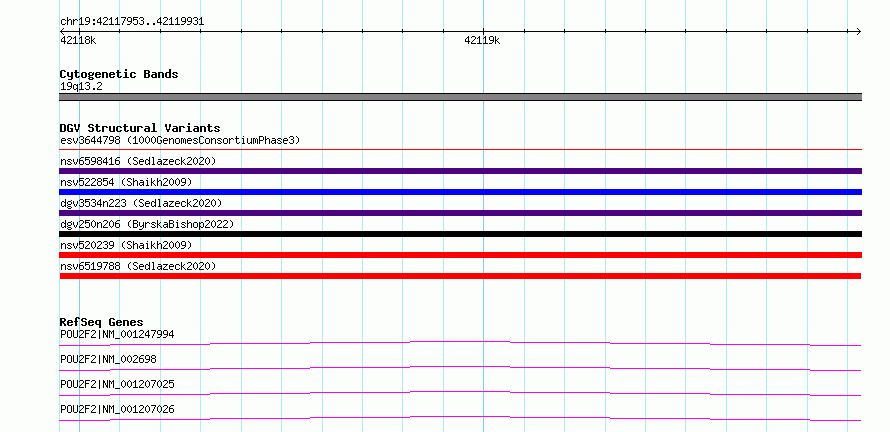890x432 pixels.
Task: Click the magenta POU2F2|NM_001207025 transcript line
Action: pyautogui.click(x=460, y=393)
